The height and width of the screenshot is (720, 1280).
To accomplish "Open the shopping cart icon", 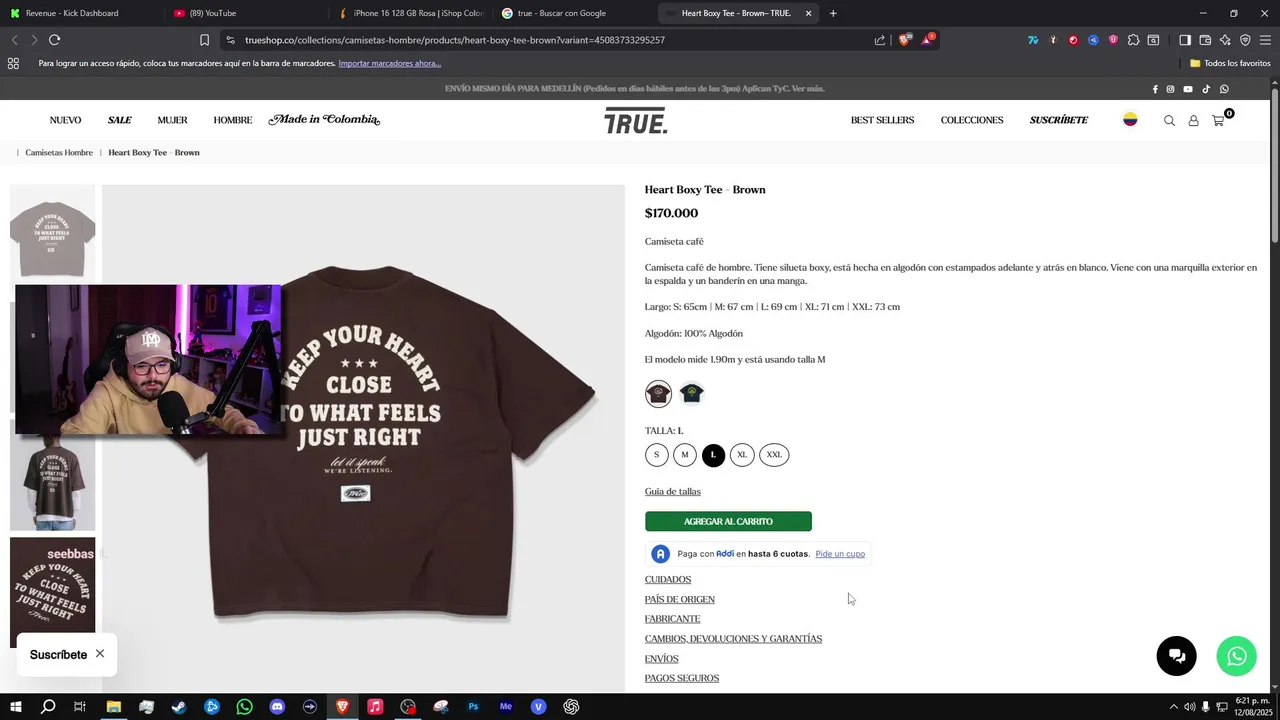I will click(1218, 120).
